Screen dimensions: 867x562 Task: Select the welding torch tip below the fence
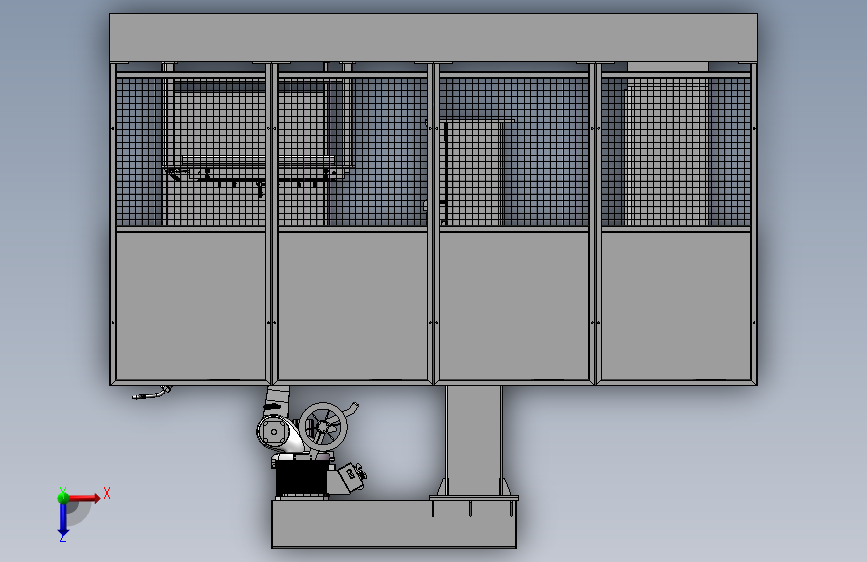(152, 394)
